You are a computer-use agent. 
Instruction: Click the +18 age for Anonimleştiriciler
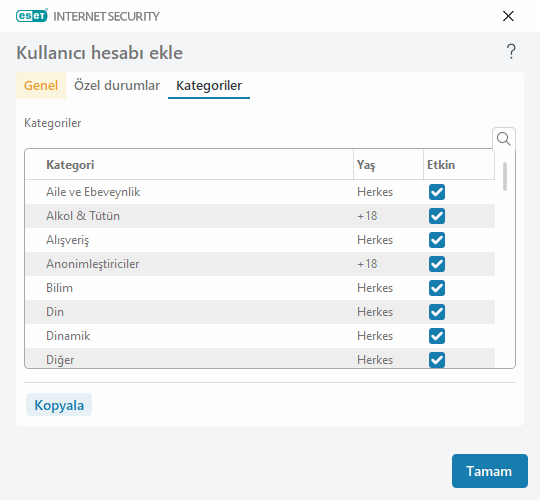367,264
